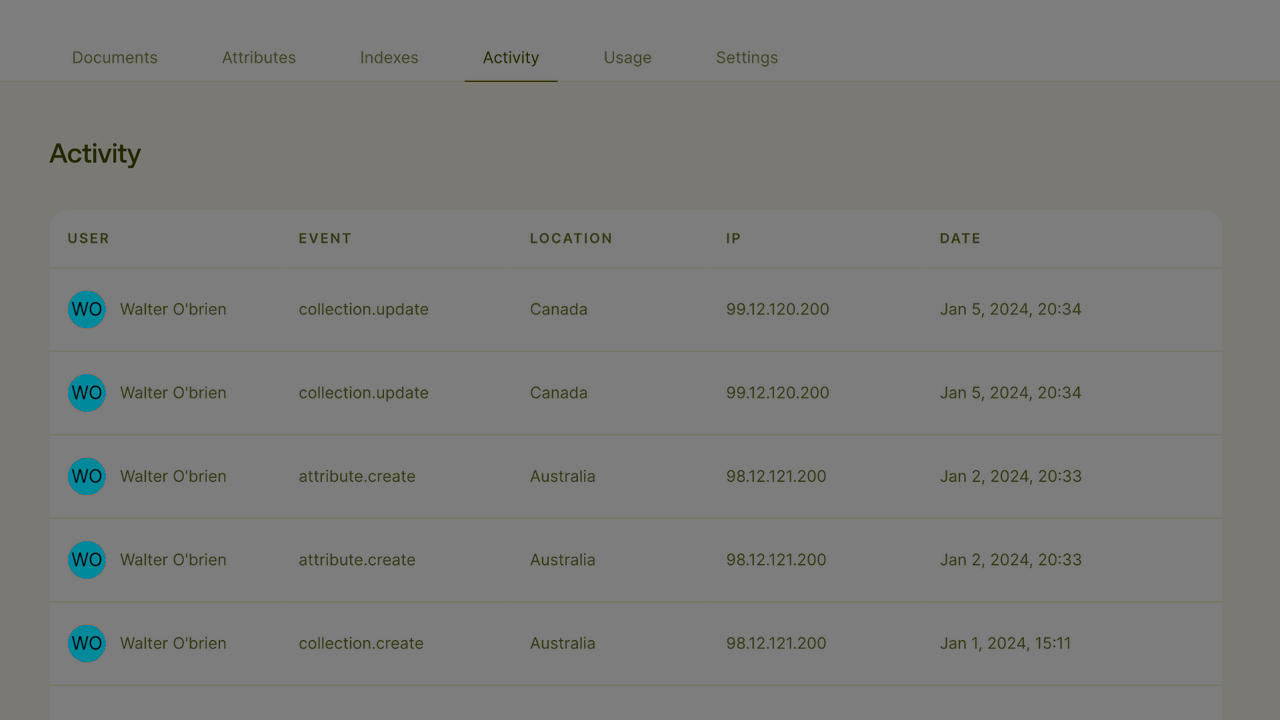Image resolution: width=1280 pixels, height=720 pixels.
Task: Sort by the USER column header
Action: (88, 238)
